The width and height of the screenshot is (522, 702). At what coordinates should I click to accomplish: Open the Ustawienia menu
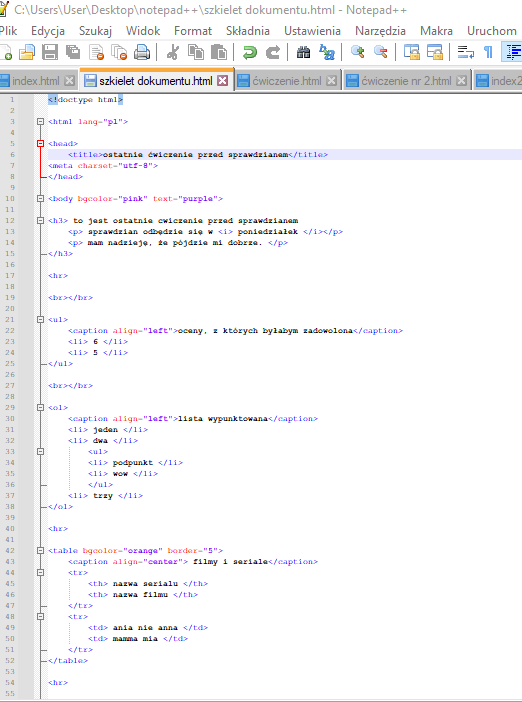point(312,31)
